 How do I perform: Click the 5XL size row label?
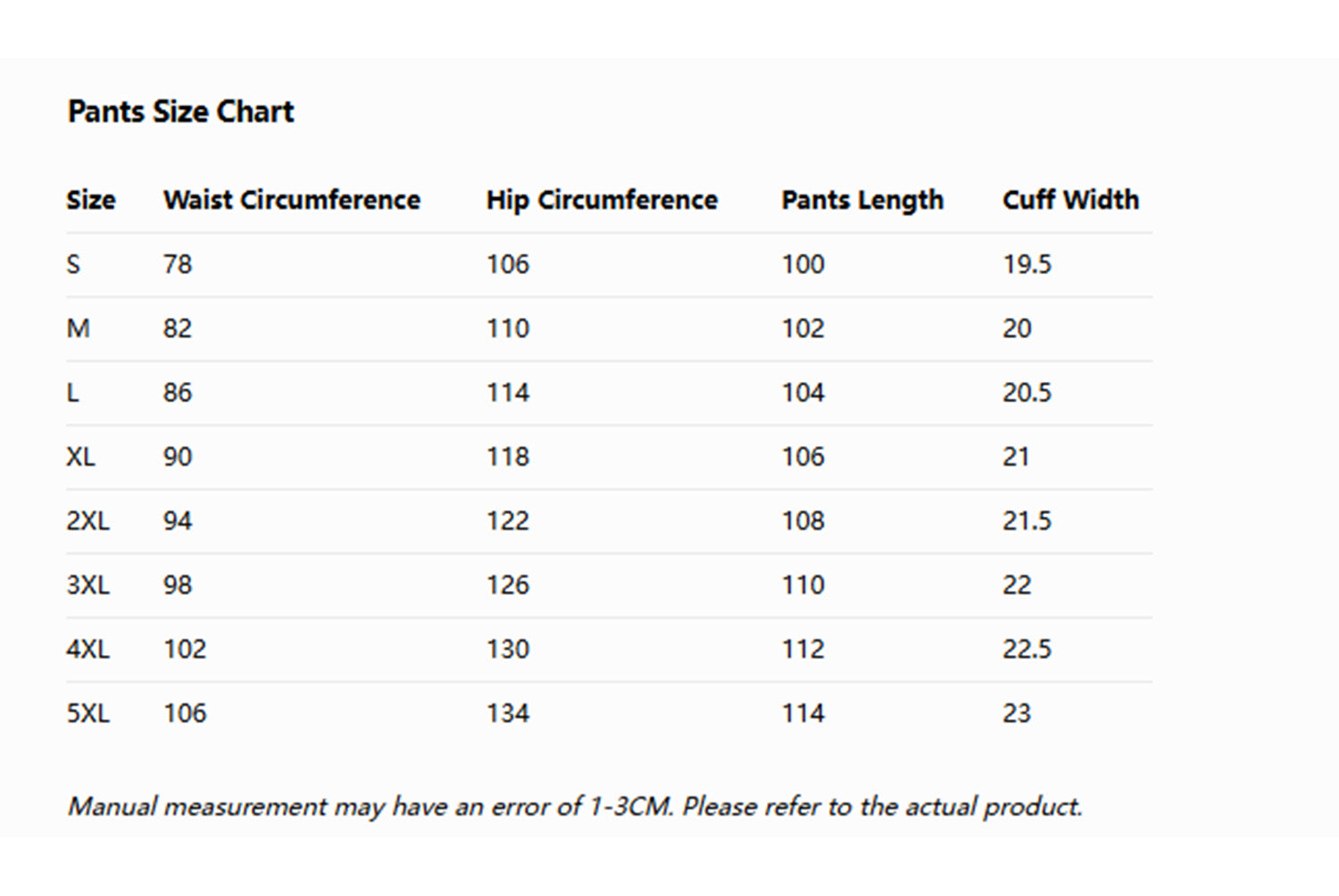(87, 713)
